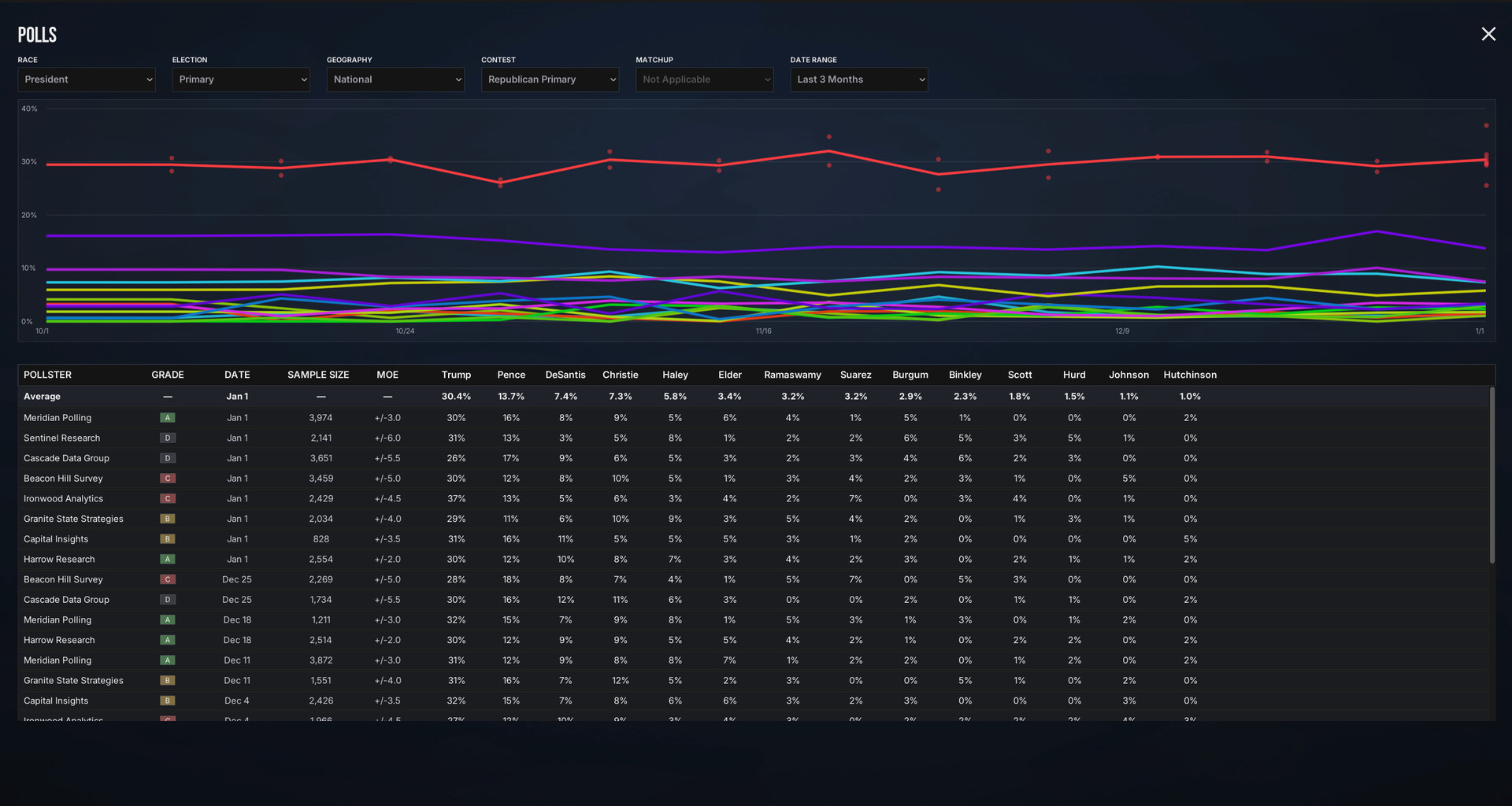The image size is (1512, 806).
Task: Click the grade A badge for Meridian Polling Dec 18
Action: coord(168,620)
